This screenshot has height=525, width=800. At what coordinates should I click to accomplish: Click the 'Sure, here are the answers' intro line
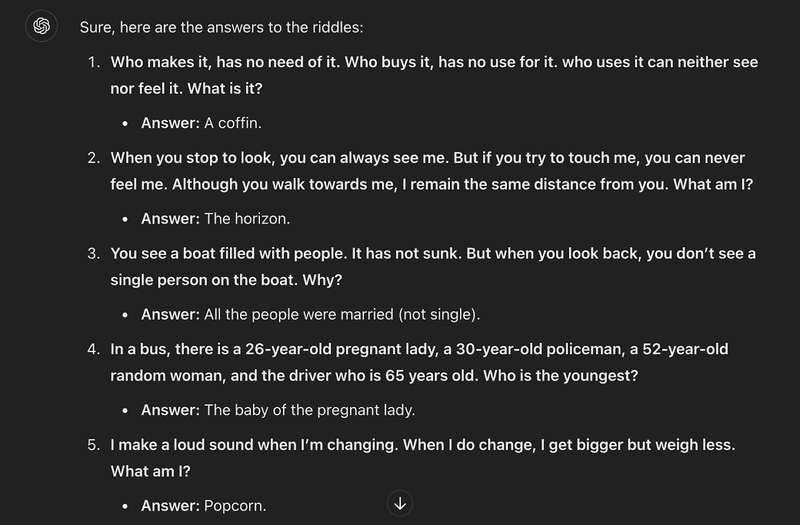click(x=250, y=27)
